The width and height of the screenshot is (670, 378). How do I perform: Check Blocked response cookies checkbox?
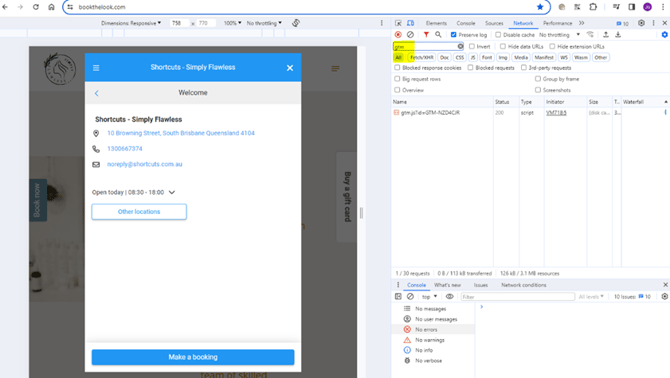(x=397, y=67)
